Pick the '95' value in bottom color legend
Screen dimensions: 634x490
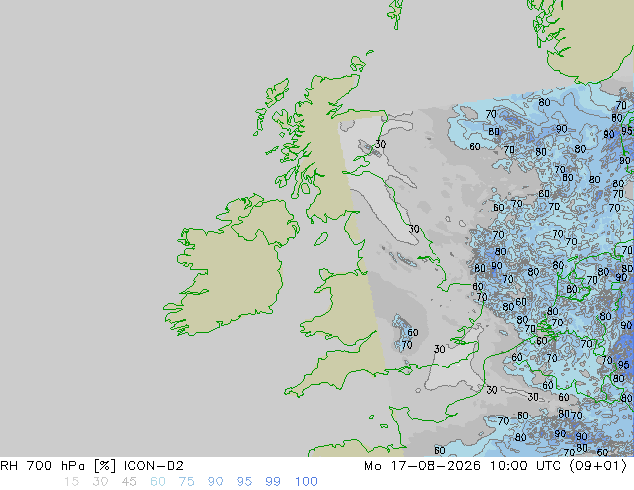pyautogui.click(x=244, y=482)
